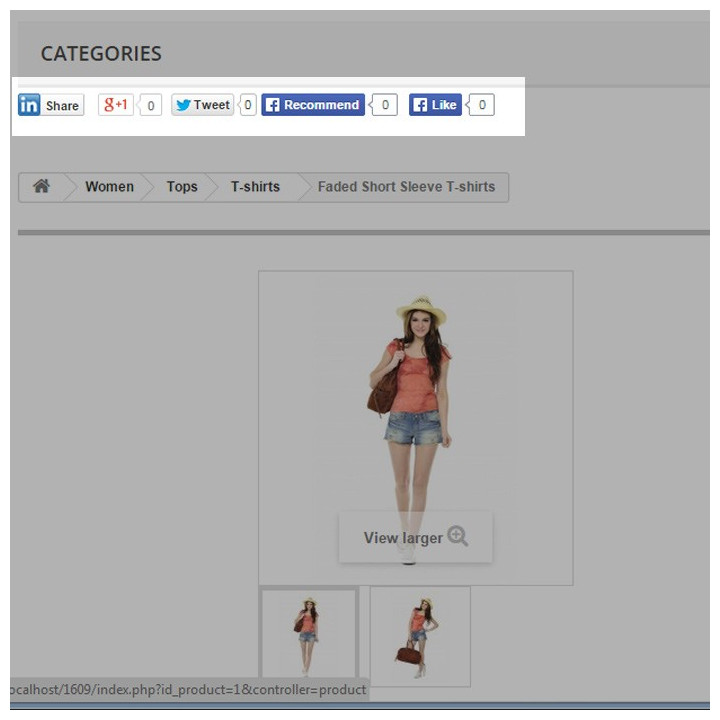Go to home via breadcrumb house icon
This screenshot has height=720, width=720.
click(41, 186)
